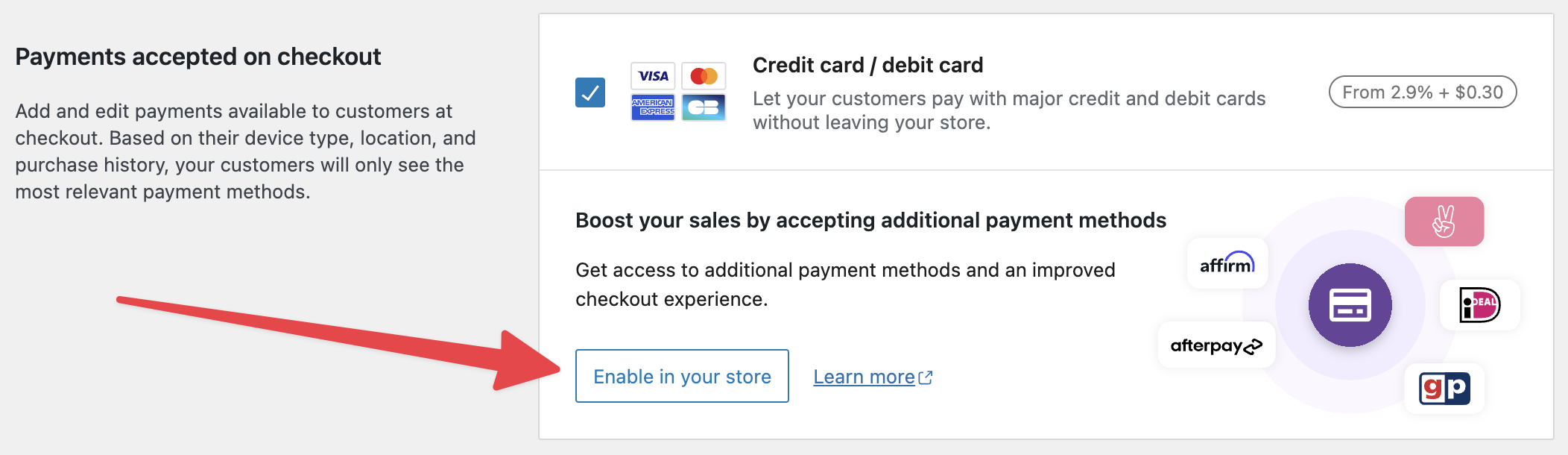Click the From 2.9% + $0.30 fee badge
1568x455 pixels.
click(x=1422, y=92)
